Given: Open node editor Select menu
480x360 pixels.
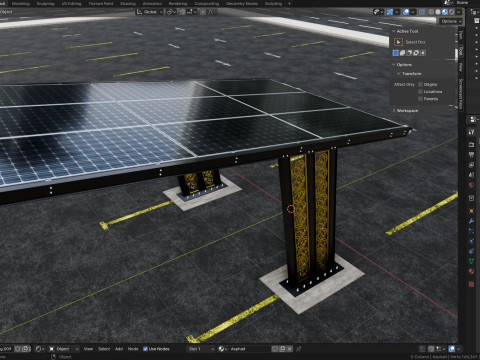Looking at the screenshot, I should coord(104,349).
